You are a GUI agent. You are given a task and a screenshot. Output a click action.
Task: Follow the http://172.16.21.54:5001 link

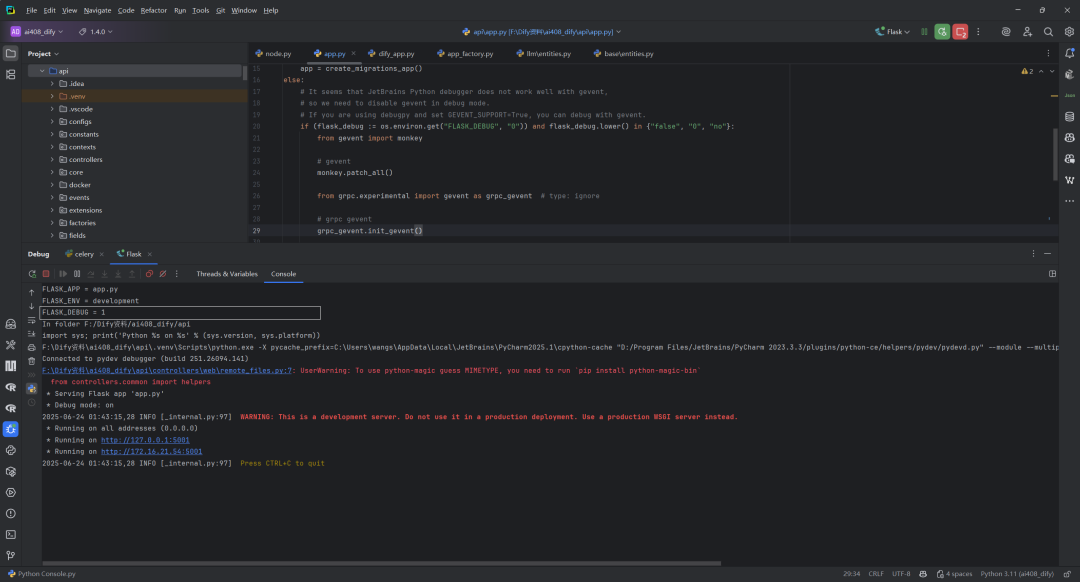152,452
